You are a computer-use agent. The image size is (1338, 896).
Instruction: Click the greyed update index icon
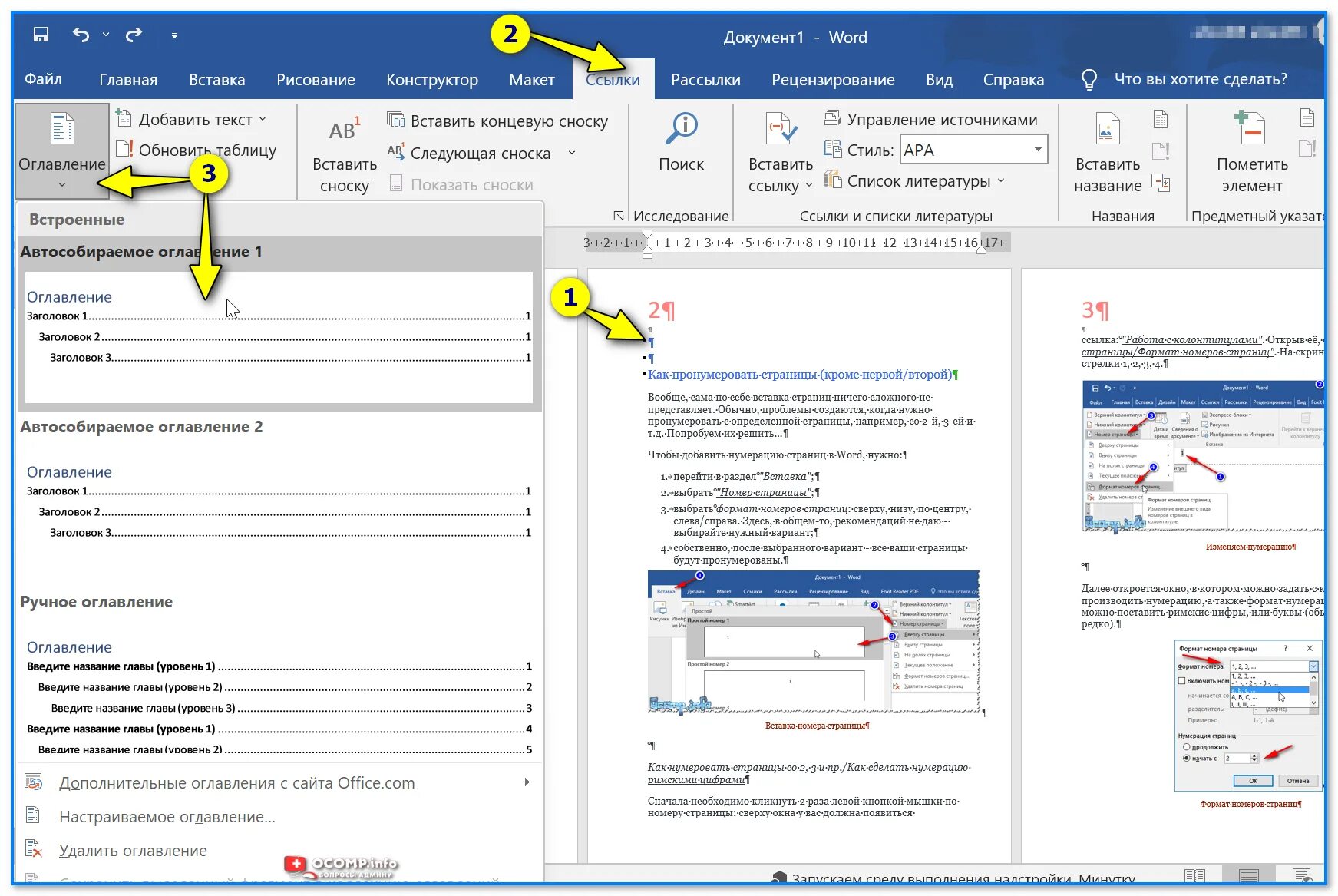coord(1307,148)
